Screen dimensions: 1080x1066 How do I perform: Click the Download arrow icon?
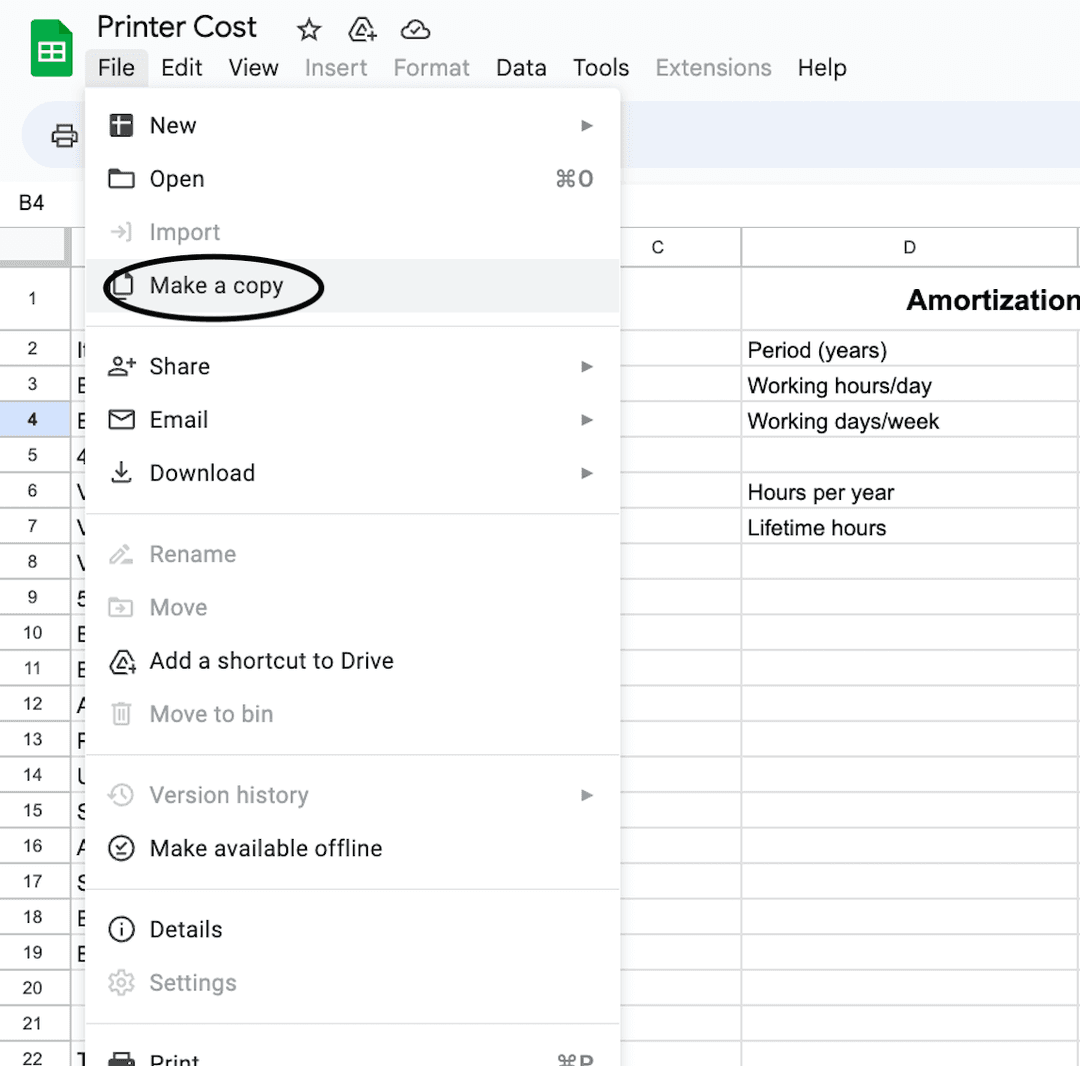(121, 473)
